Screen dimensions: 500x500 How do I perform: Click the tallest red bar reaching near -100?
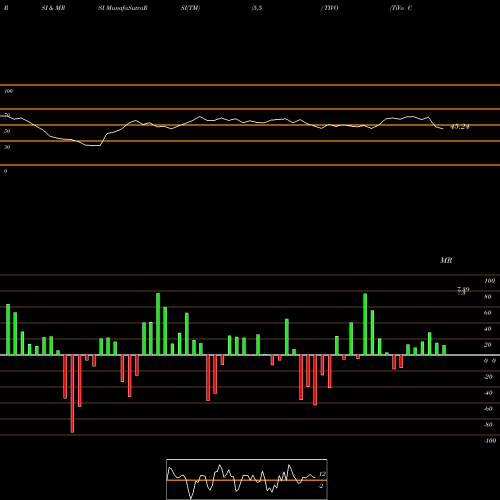coord(72,394)
